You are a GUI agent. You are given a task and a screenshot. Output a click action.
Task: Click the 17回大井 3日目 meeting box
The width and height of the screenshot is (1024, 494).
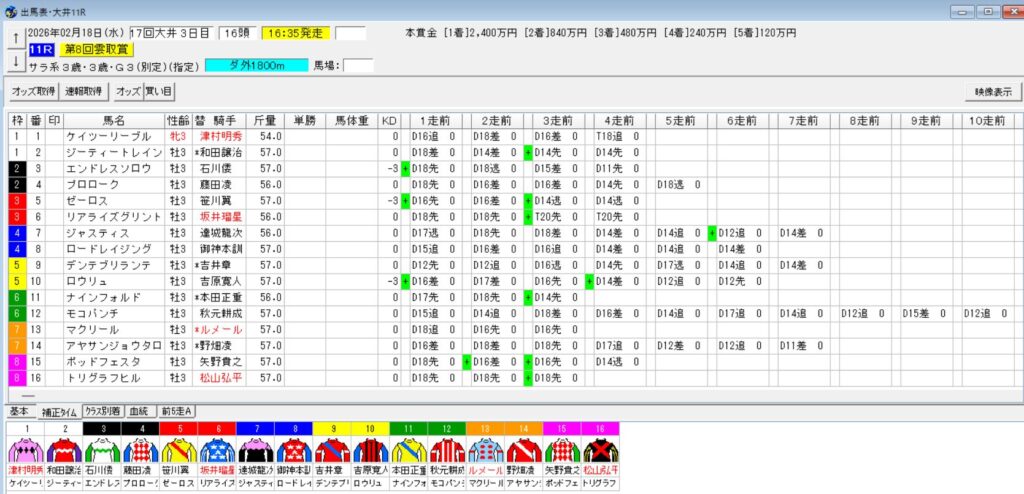[x=170, y=33]
